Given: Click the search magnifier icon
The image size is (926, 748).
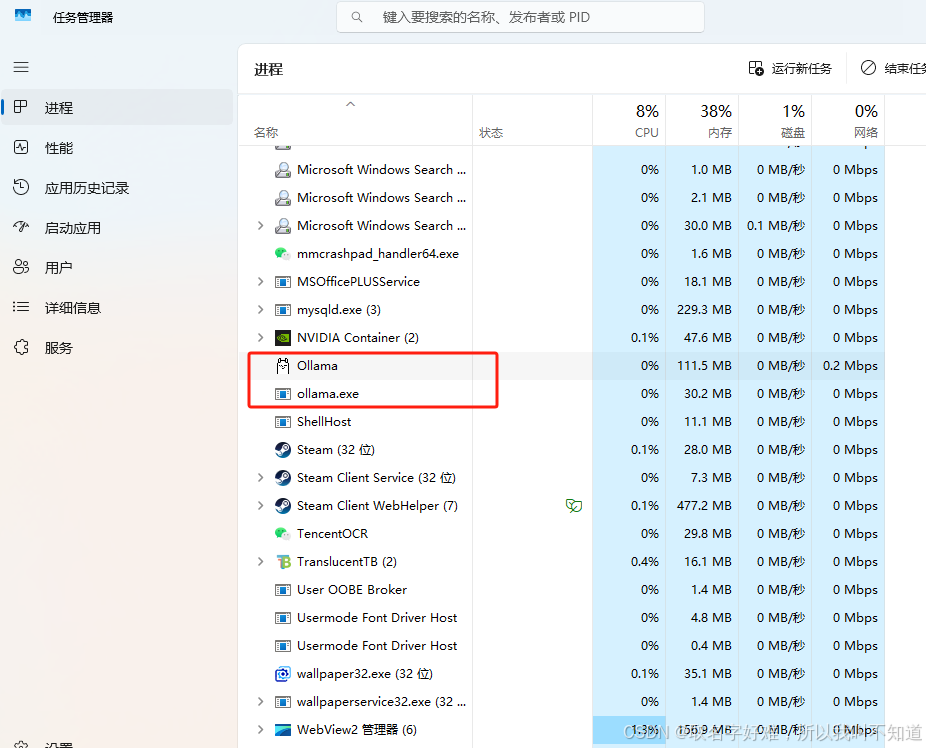Looking at the screenshot, I should tap(357, 17).
